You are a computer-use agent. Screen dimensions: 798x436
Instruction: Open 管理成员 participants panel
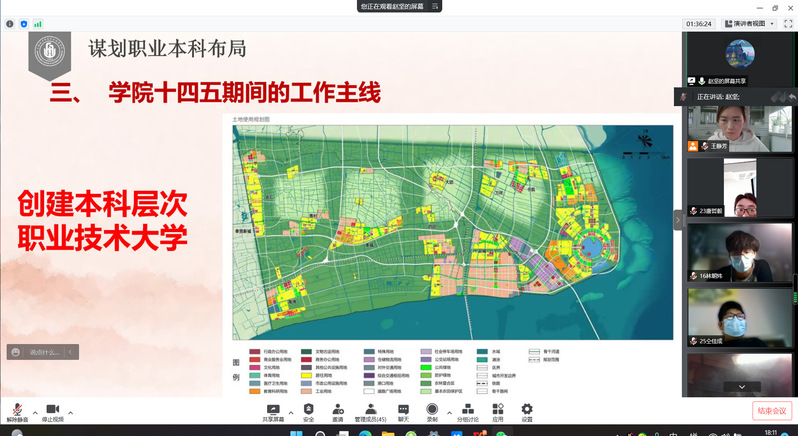click(371, 409)
